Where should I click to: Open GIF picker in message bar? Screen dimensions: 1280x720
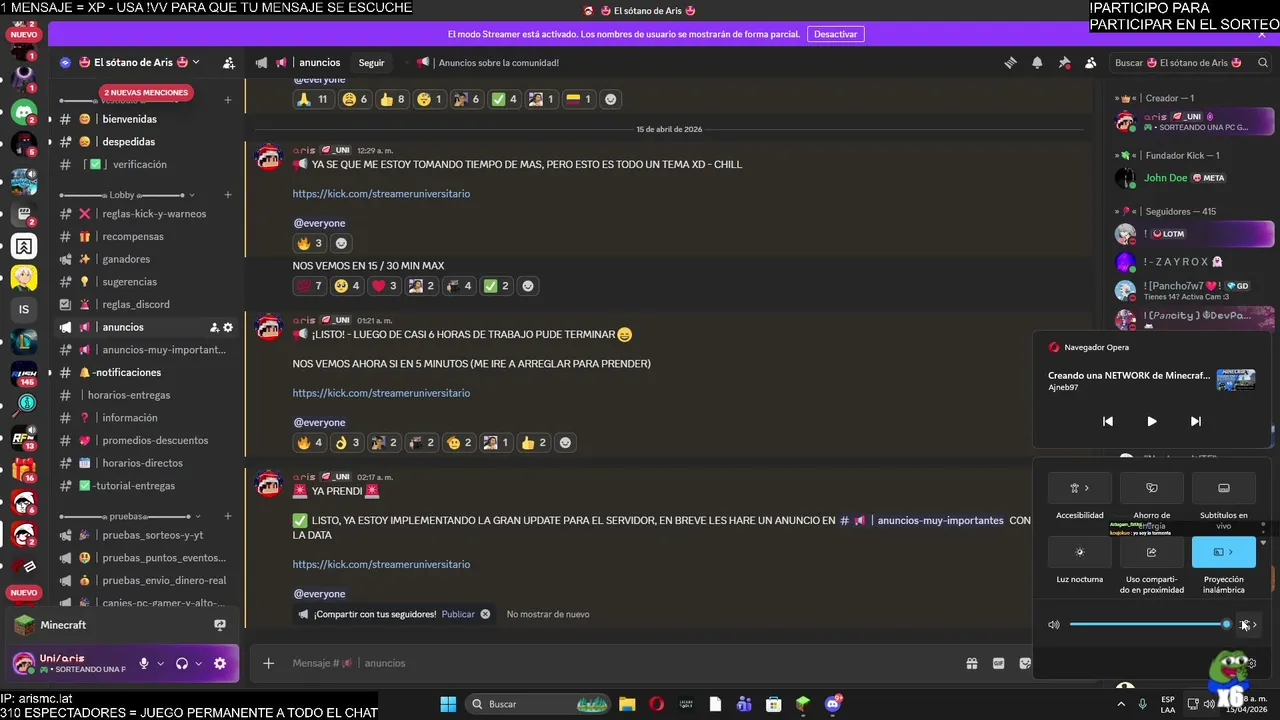pyautogui.click(x=998, y=663)
